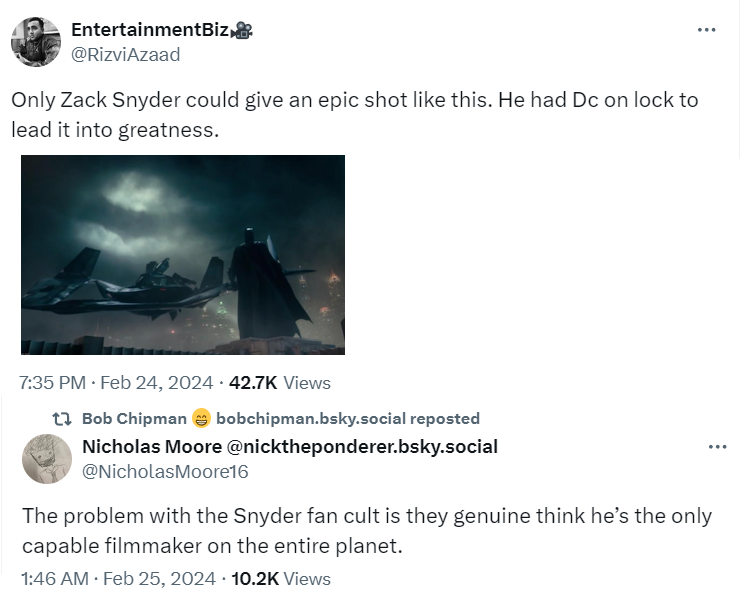
Task: Go to the @NicholasMoore16 handle
Action: (x=165, y=470)
